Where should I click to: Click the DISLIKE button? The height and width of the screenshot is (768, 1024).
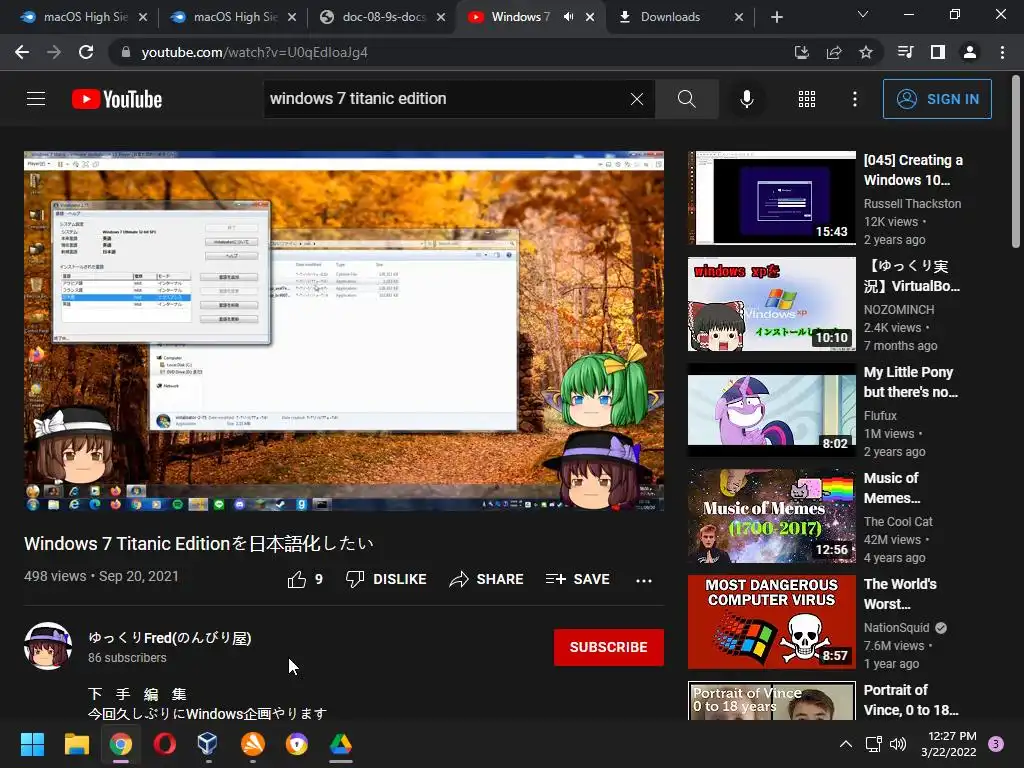tap(386, 579)
